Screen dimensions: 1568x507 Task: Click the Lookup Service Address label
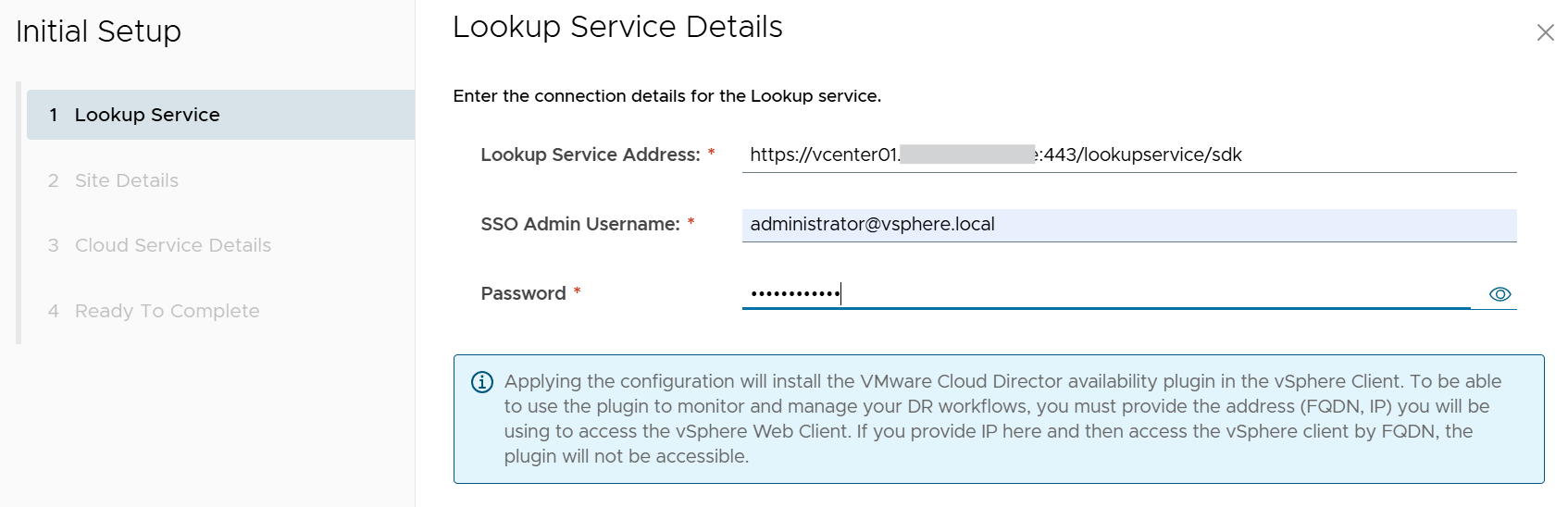coord(591,155)
